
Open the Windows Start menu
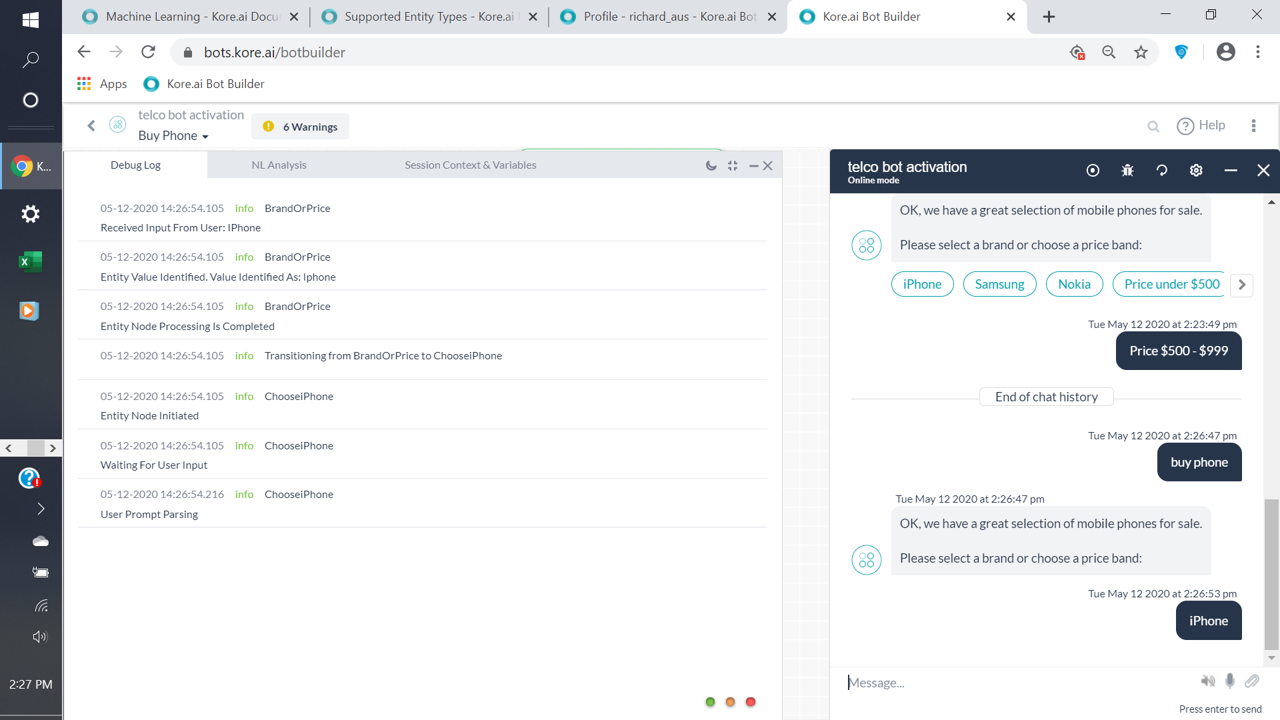30,20
